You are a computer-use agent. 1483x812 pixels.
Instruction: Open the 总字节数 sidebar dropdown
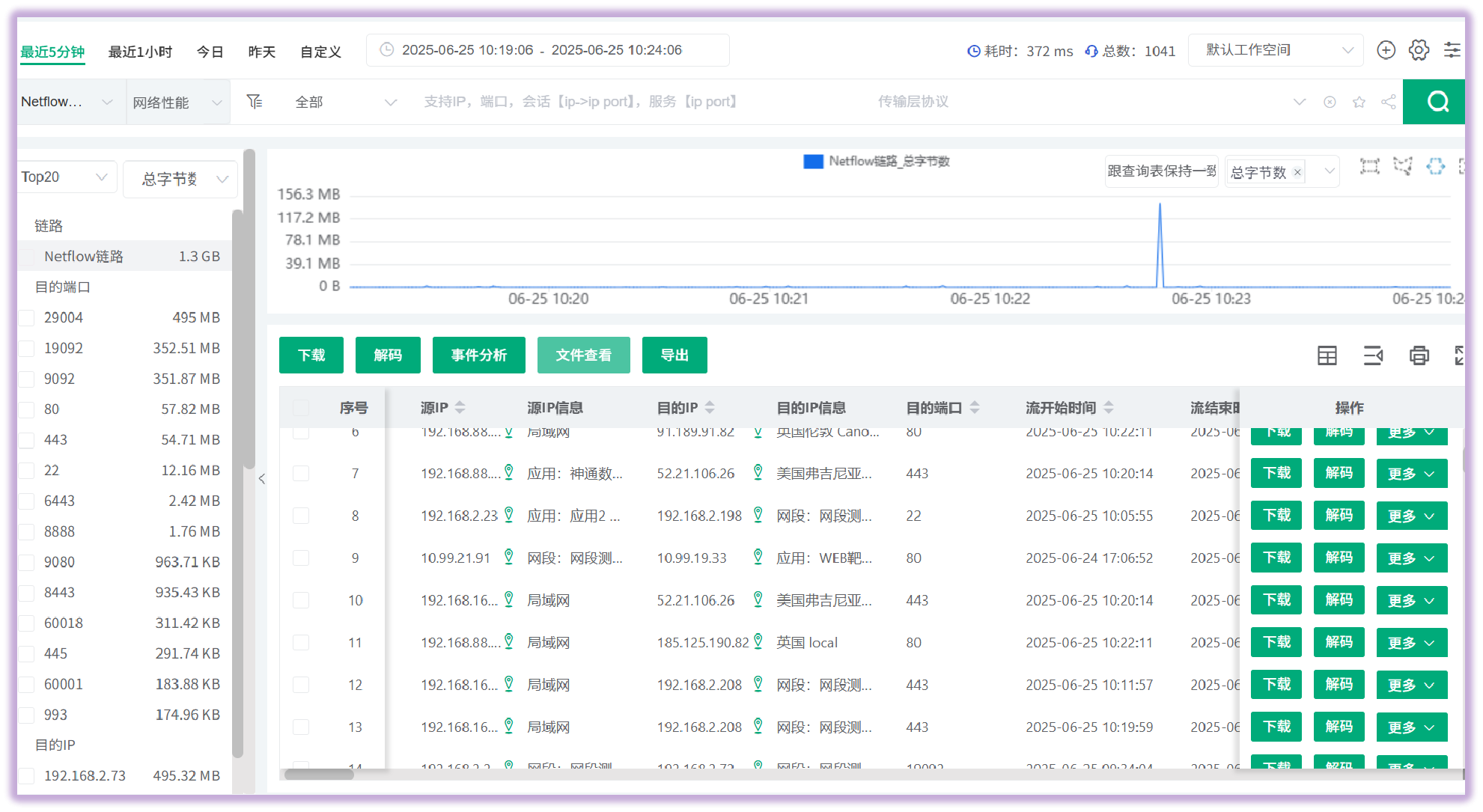point(180,179)
